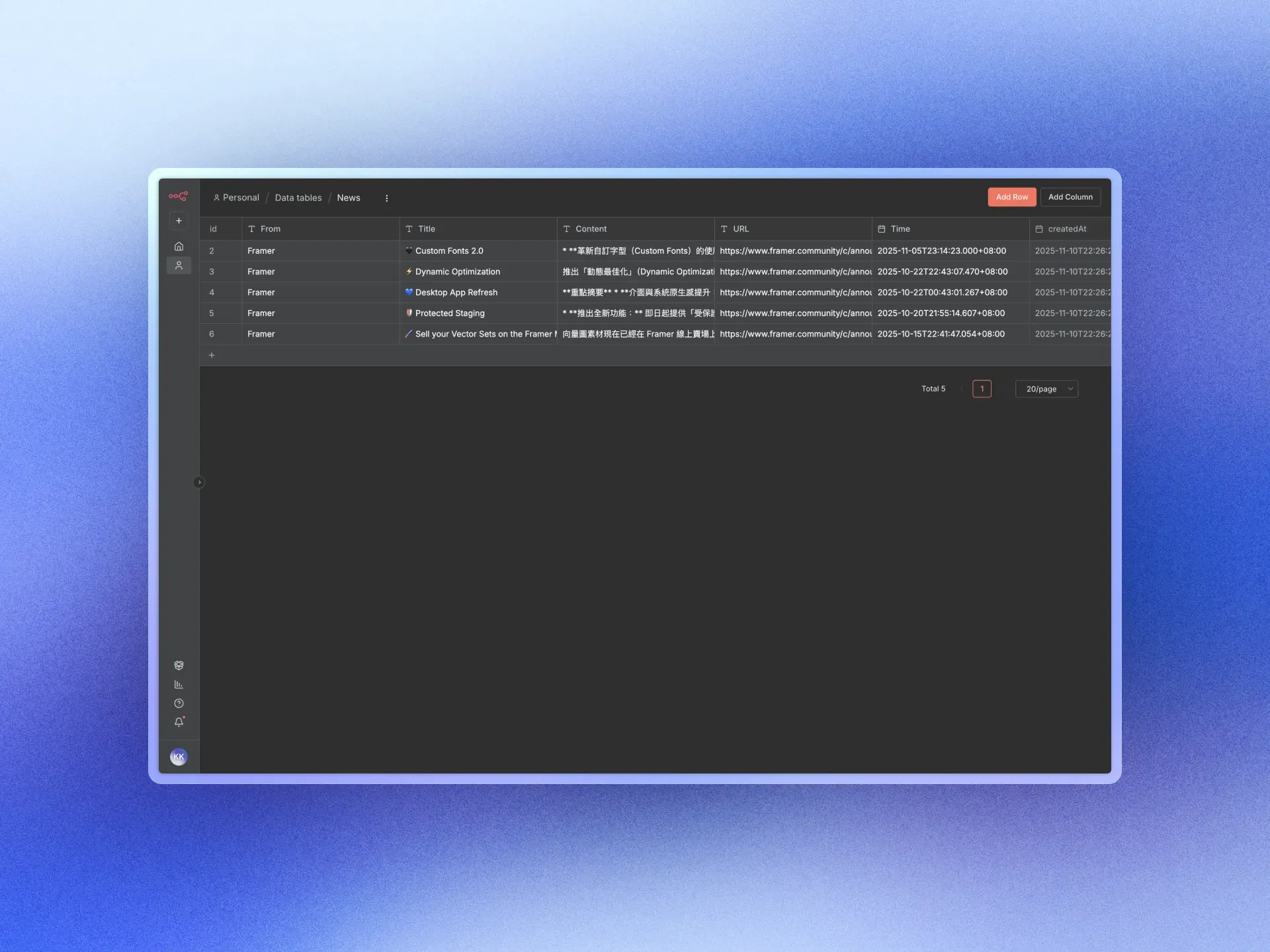
Task: Click the Add Column button
Action: point(1070,197)
